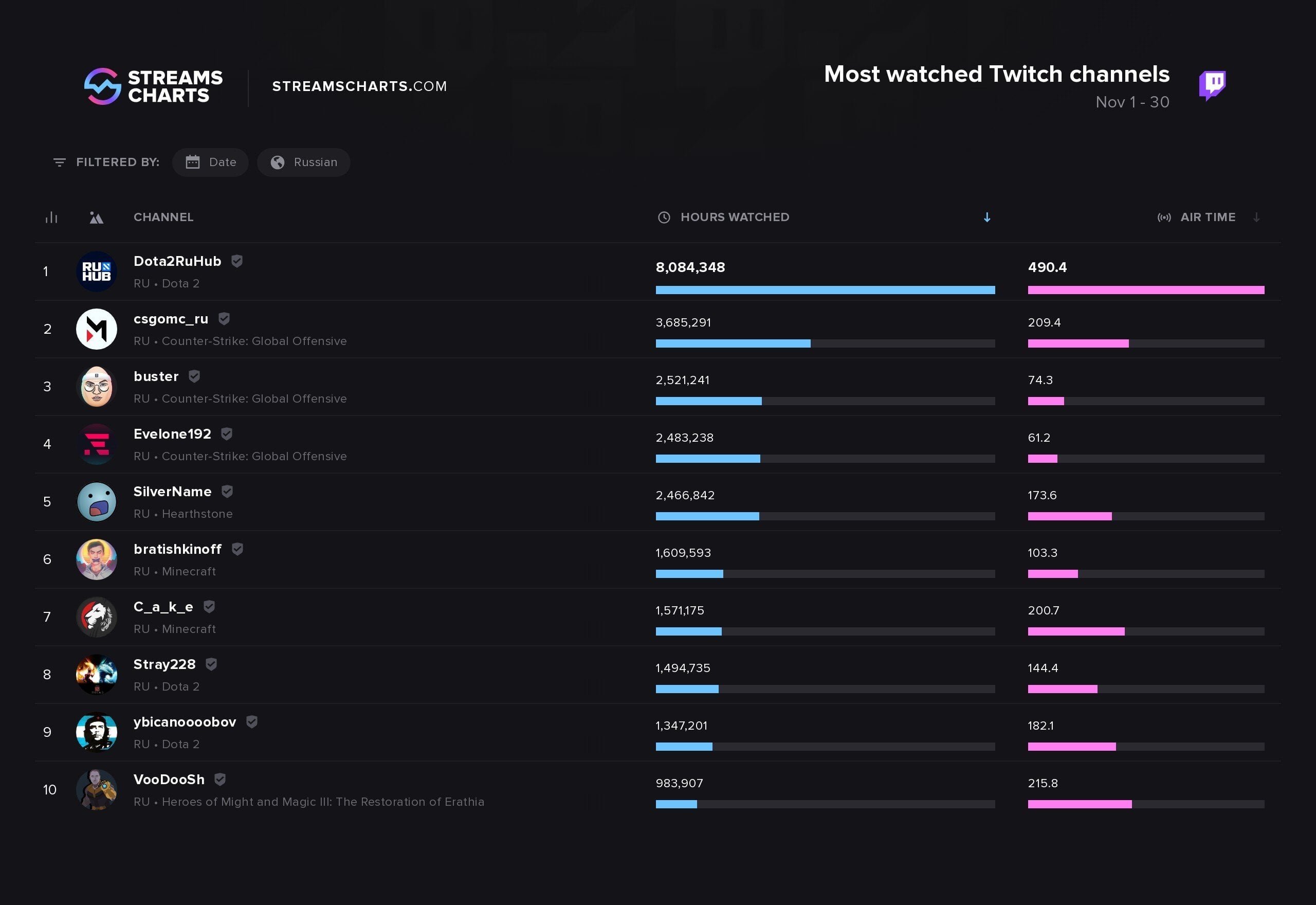The image size is (1316, 905).
Task: Click the purple Twitch logo icon
Action: point(1212,86)
